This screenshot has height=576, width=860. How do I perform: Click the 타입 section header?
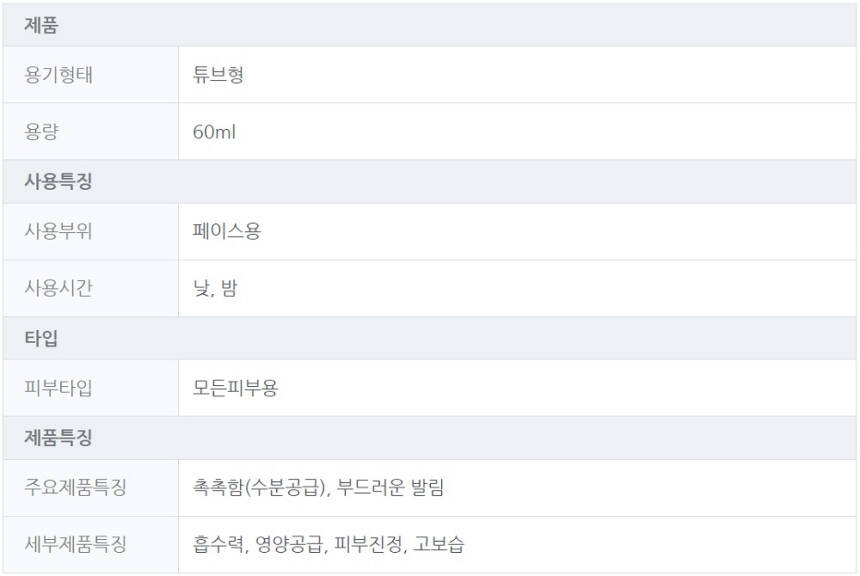tap(41, 338)
